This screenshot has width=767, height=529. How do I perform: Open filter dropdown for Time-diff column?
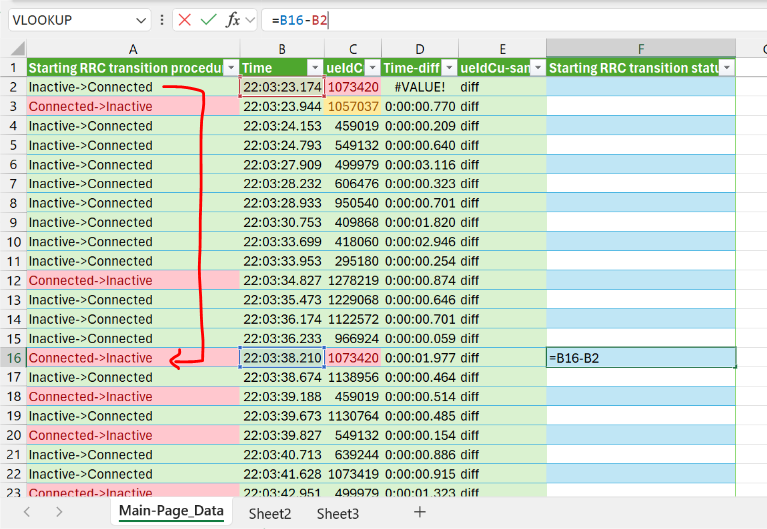450,68
